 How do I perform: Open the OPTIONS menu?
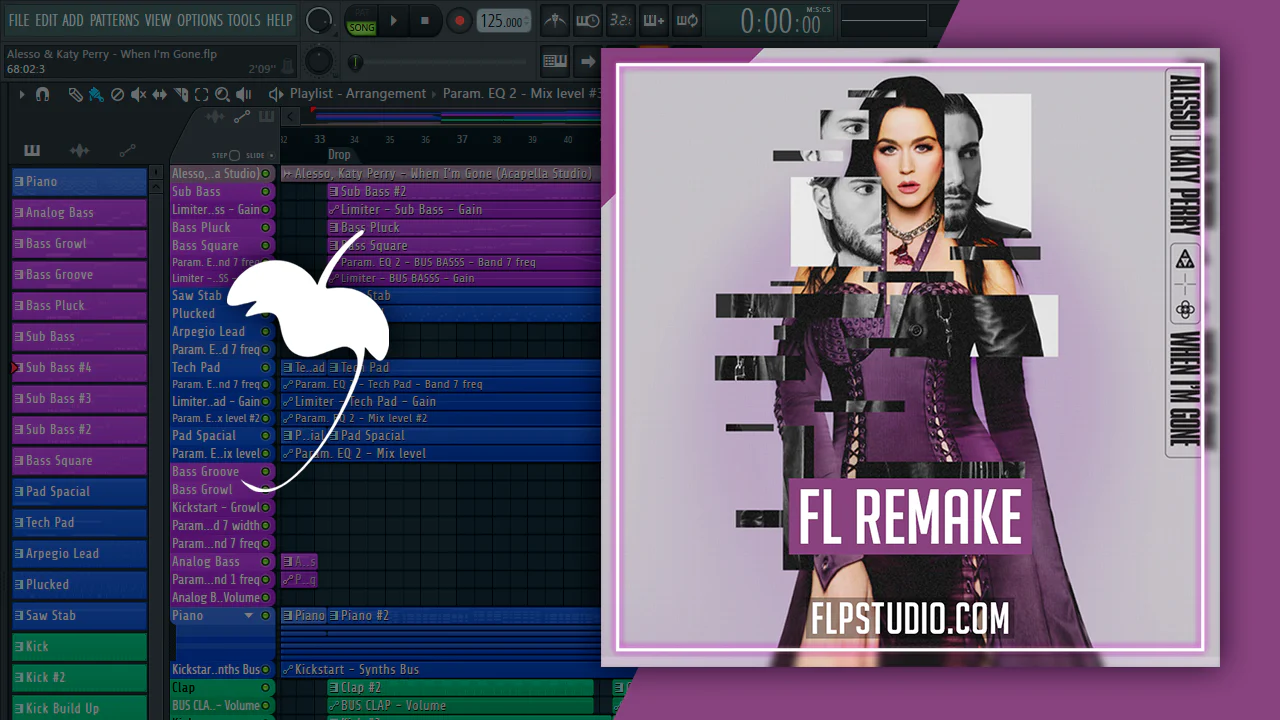(199, 20)
